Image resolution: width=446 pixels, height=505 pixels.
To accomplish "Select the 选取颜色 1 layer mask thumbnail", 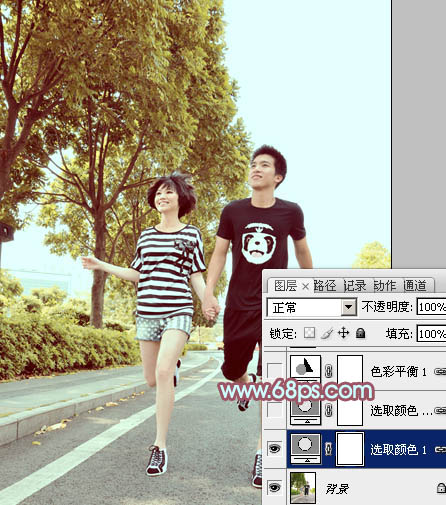I will 350,449.
